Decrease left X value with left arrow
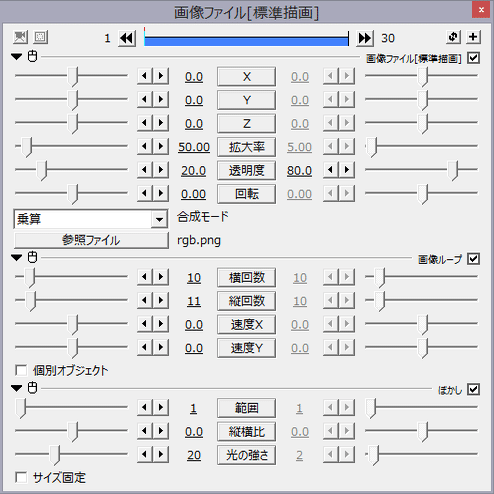494x494 pixels. coord(145,76)
